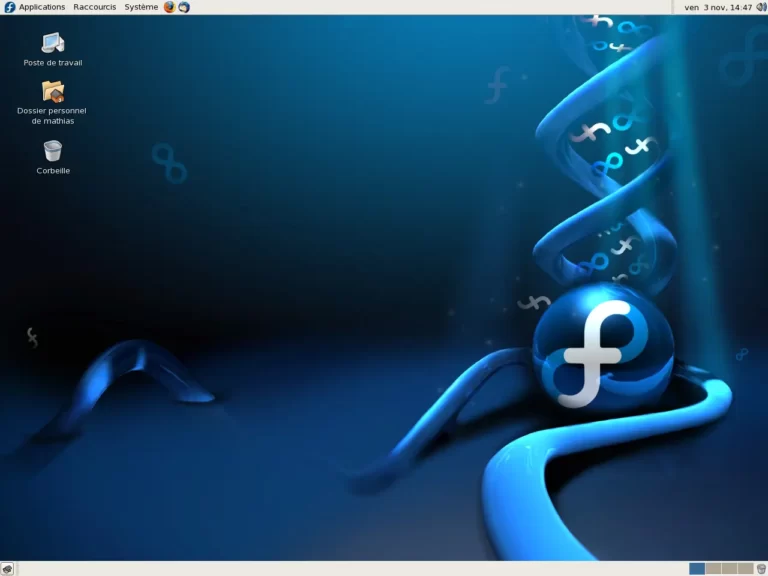Click the Poste de travail label text
768x576 pixels.
click(x=53, y=63)
